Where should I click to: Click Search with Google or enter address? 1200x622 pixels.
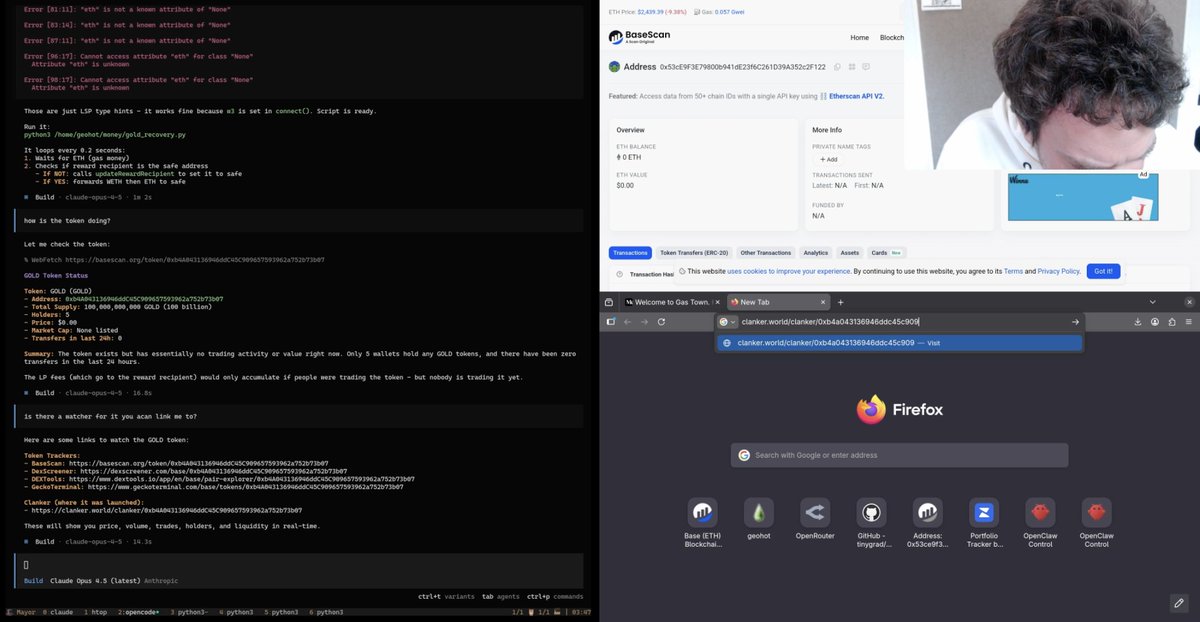tap(899, 455)
